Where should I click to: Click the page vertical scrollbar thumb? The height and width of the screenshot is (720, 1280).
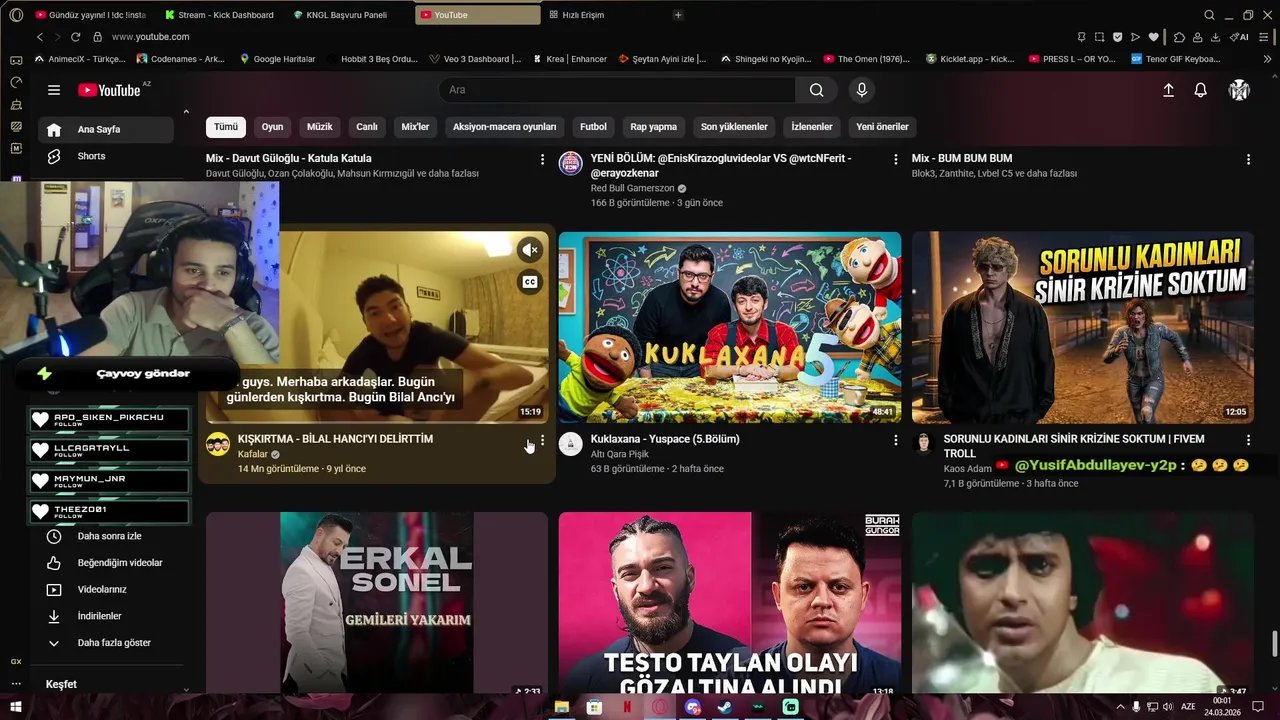[1274, 645]
